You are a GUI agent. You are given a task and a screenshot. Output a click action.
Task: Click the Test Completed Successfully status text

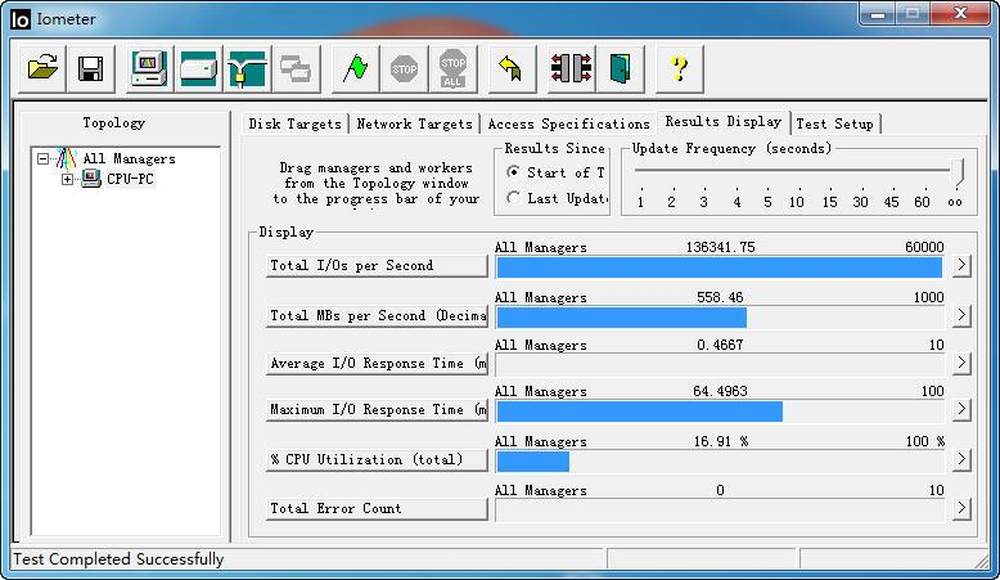click(x=119, y=559)
